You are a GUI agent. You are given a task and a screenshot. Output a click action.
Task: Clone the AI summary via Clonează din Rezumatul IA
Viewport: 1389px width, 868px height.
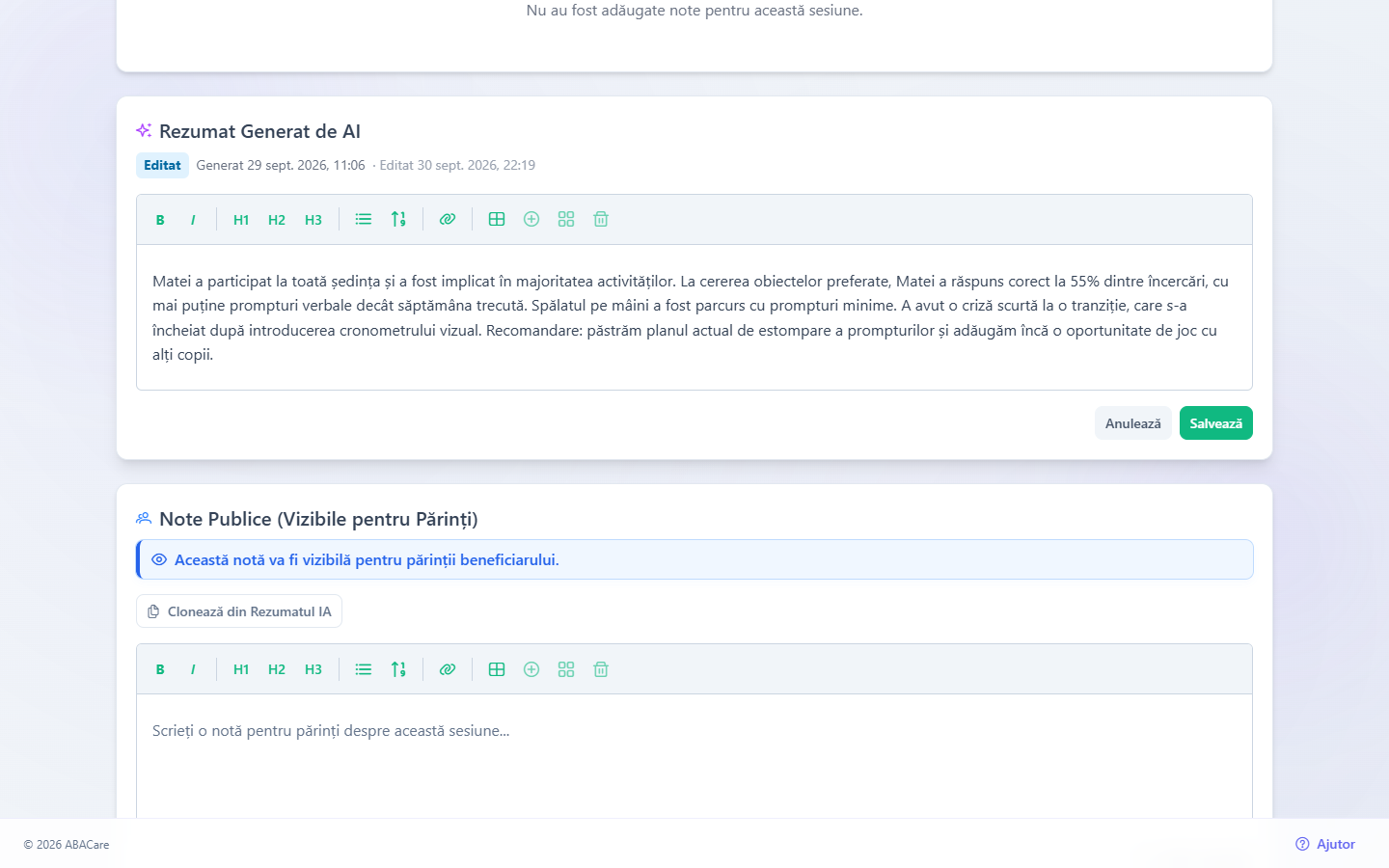click(x=239, y=611)
